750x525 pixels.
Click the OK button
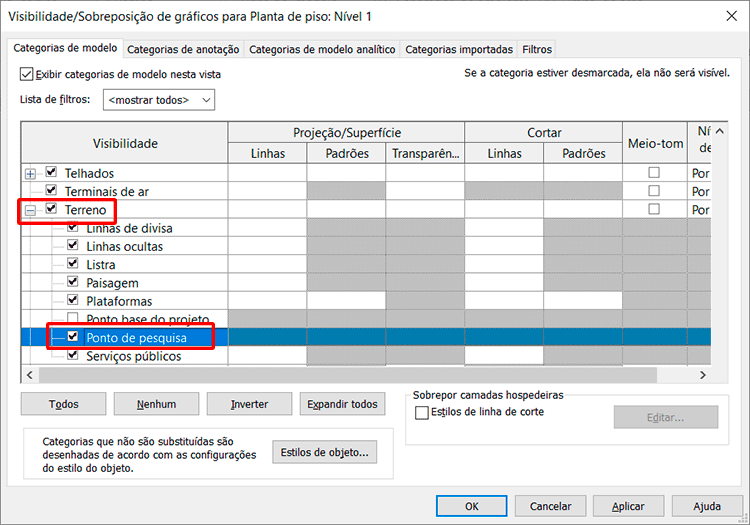coord(471,506)
